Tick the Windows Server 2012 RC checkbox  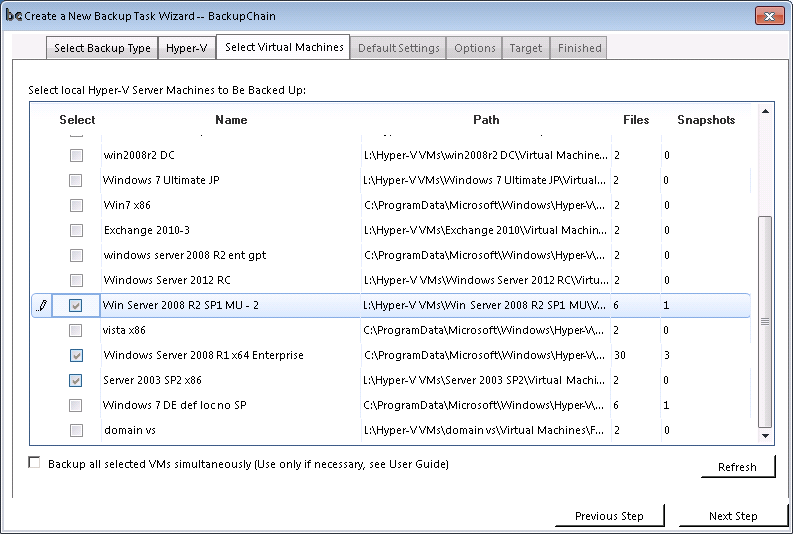pyautogui.click(x=76, y=280)
